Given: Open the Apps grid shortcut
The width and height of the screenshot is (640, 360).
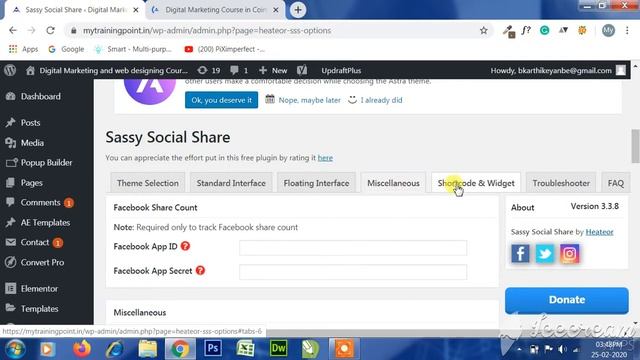Looking at the screenshot, I should (x=24, y=49).
